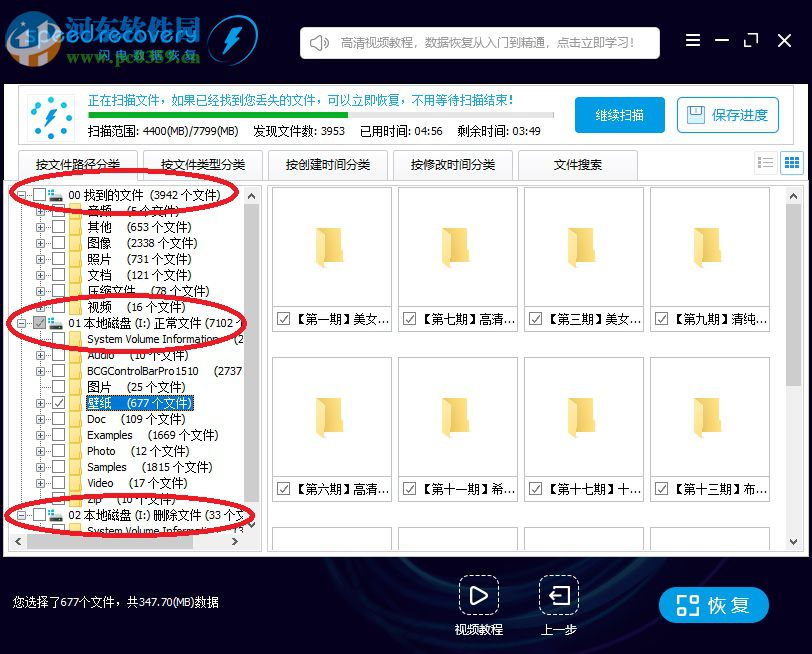
Task: Click the 继续扫描 button
Action: [619, 115]
